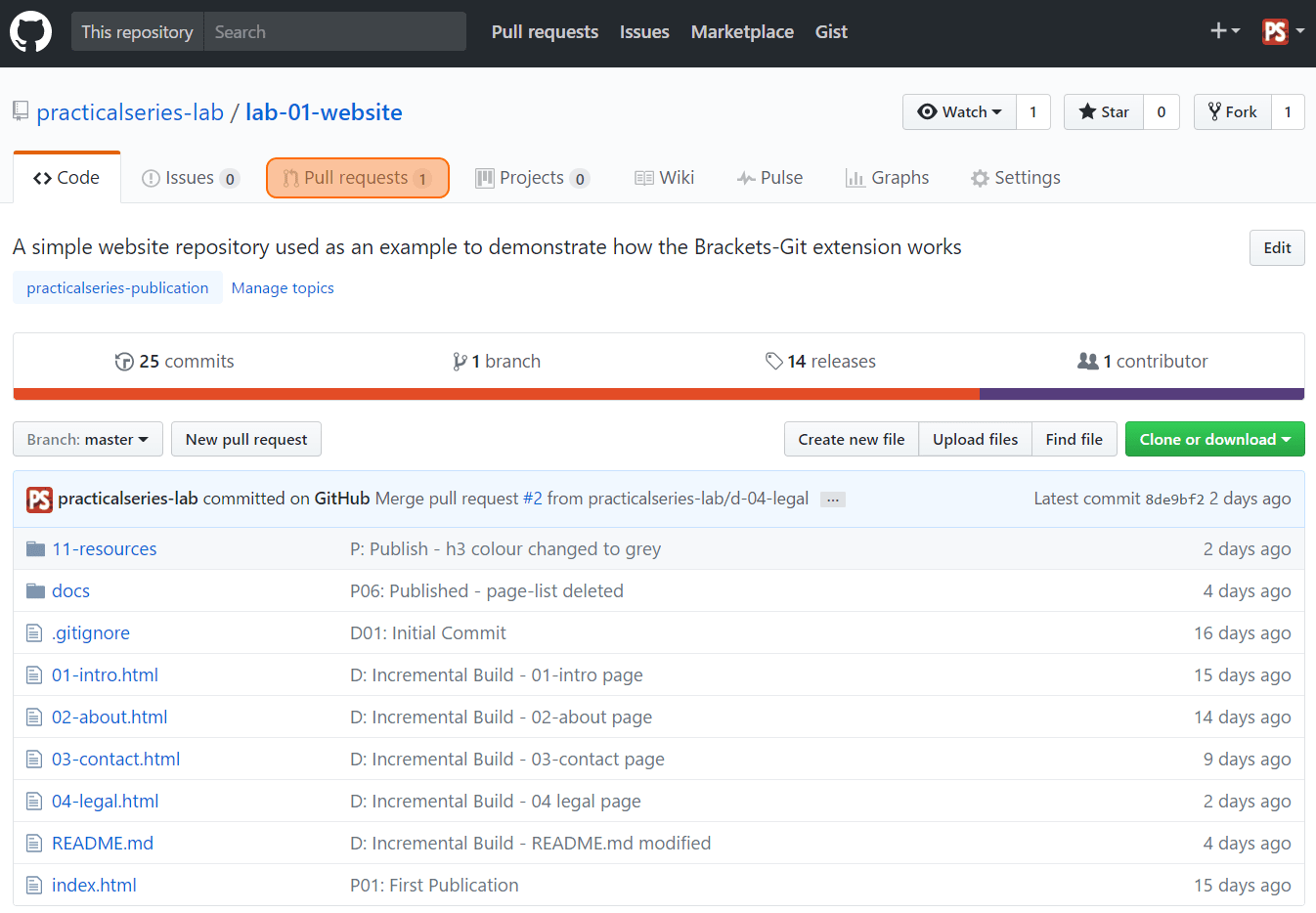Open the latest commit hash 8de9bf2
The width and height of the screenshot is (1316, 913).
(1174, 500)
